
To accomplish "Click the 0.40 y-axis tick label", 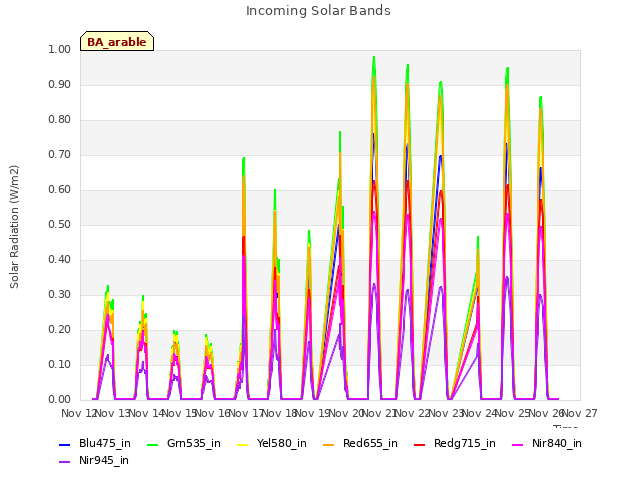I will pyautogui.click(x=60, y=260).
